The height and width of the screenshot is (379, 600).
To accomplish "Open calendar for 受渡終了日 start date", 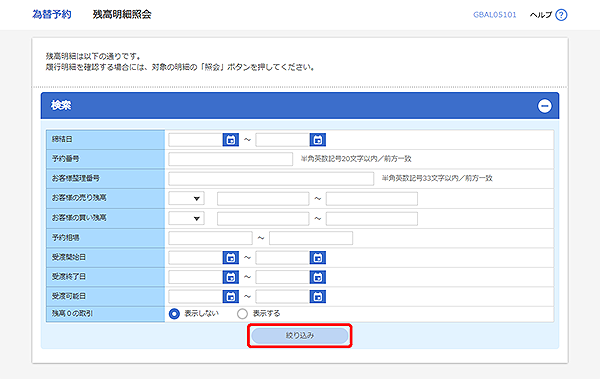I will pos(230,277).
